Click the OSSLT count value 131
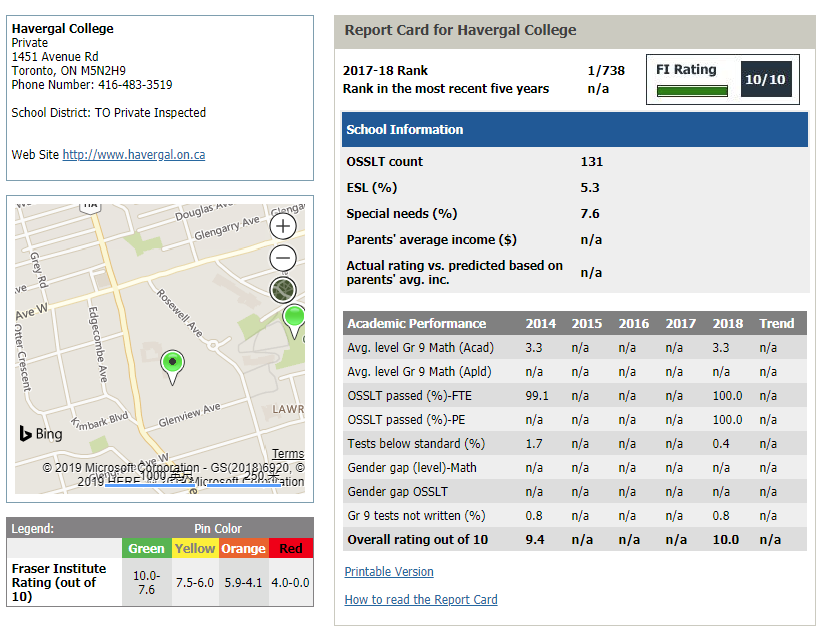Screen dimensions: 834x635 pos(591,162)
